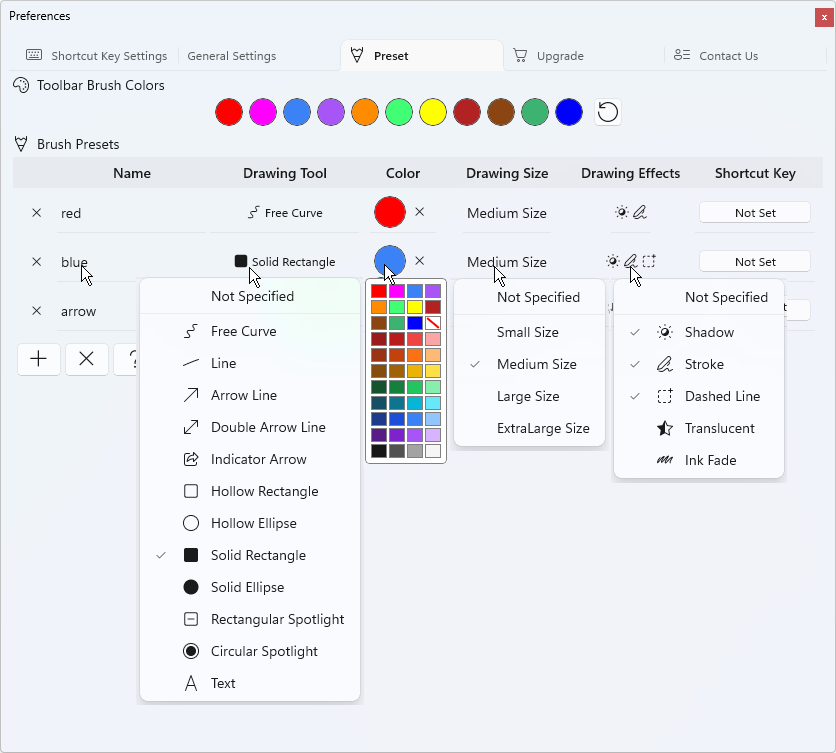
Task: Switch to General Settings tab
Action: coord(231,56)
